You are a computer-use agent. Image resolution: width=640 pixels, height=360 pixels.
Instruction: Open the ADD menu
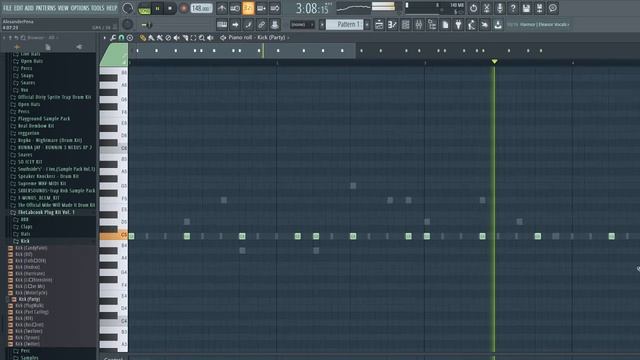click(29, 8)
